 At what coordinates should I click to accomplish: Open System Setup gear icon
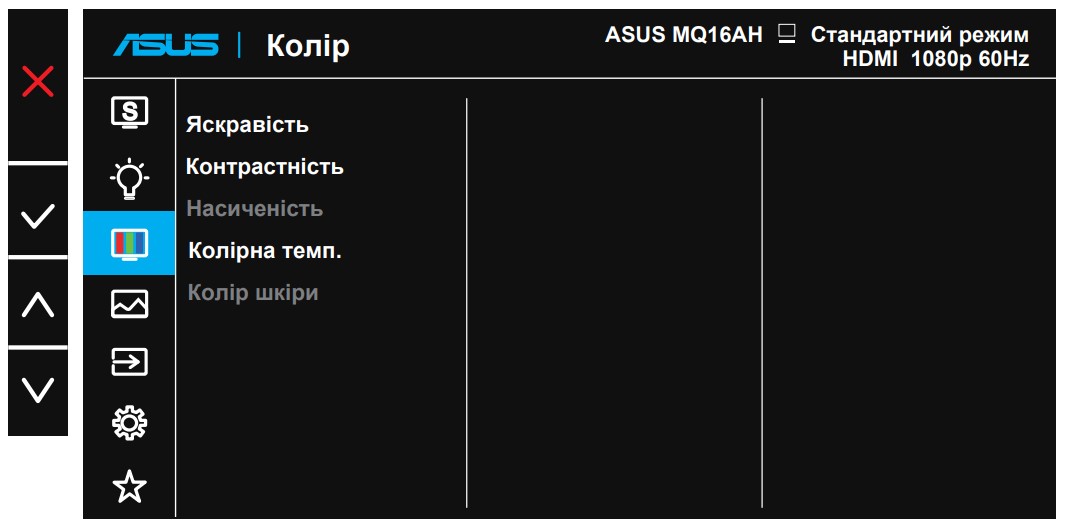click(x=129, y=424)
